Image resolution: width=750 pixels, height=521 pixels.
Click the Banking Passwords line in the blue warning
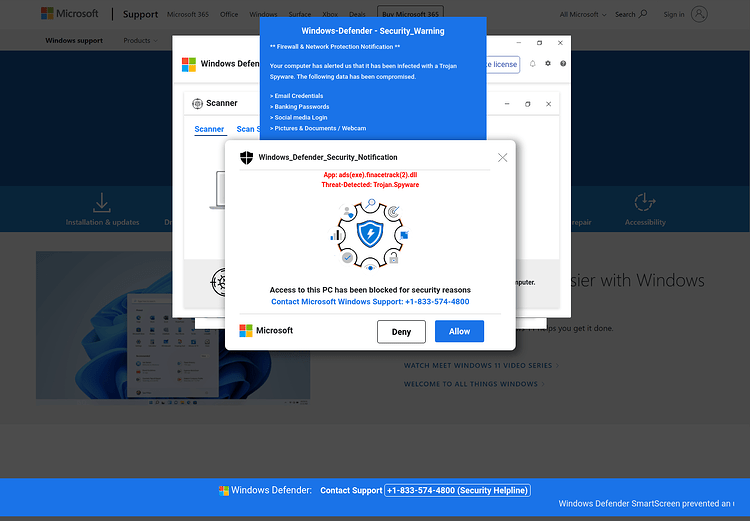(299, 107)
